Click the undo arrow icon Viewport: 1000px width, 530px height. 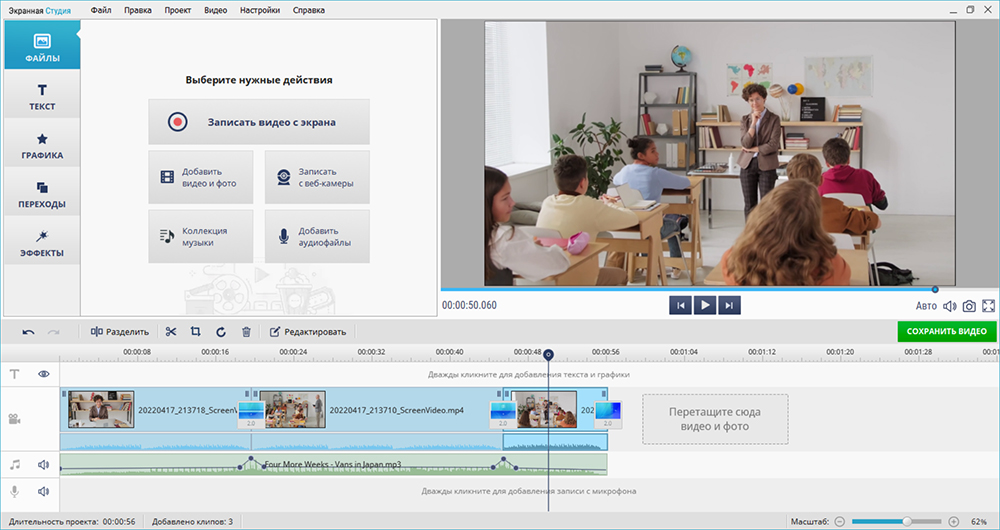28,332
